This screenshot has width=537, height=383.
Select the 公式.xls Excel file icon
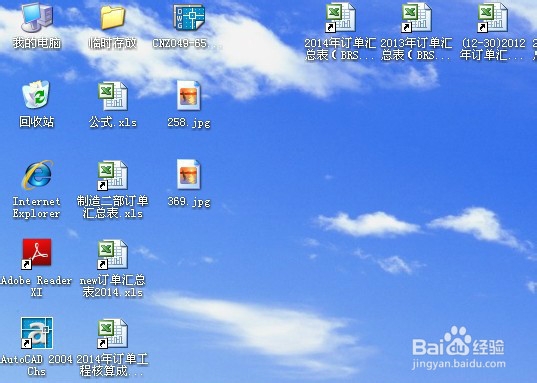pyautogui.click(x=113, y=96)
